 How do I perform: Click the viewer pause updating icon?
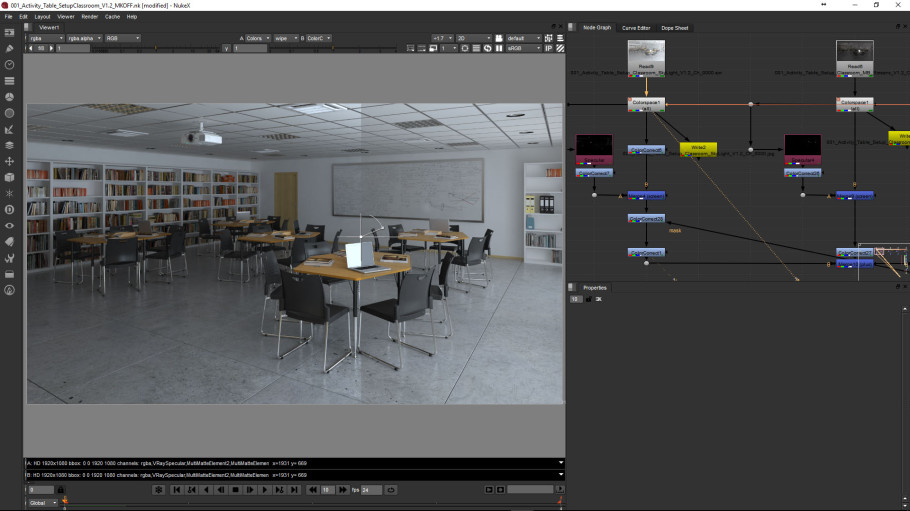[499, 48]
